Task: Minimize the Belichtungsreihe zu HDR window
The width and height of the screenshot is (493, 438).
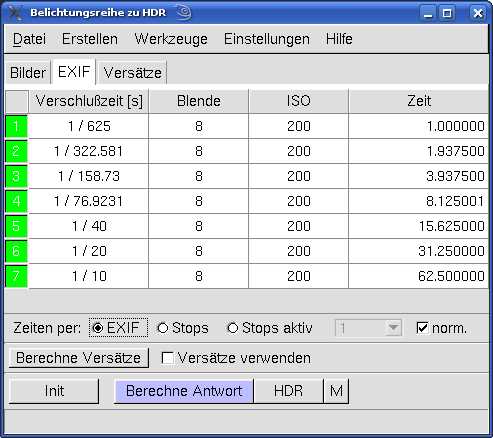Action: click(428, 13)
